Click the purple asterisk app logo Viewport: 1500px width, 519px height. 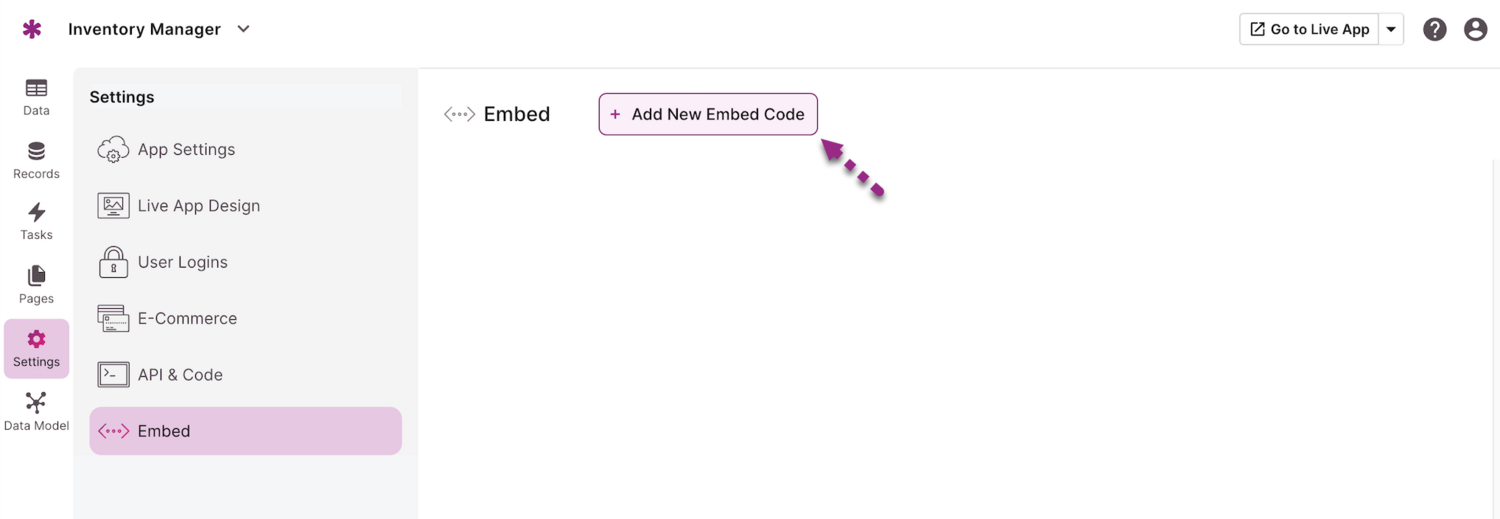pyautogui.click(x=32, y=29)
